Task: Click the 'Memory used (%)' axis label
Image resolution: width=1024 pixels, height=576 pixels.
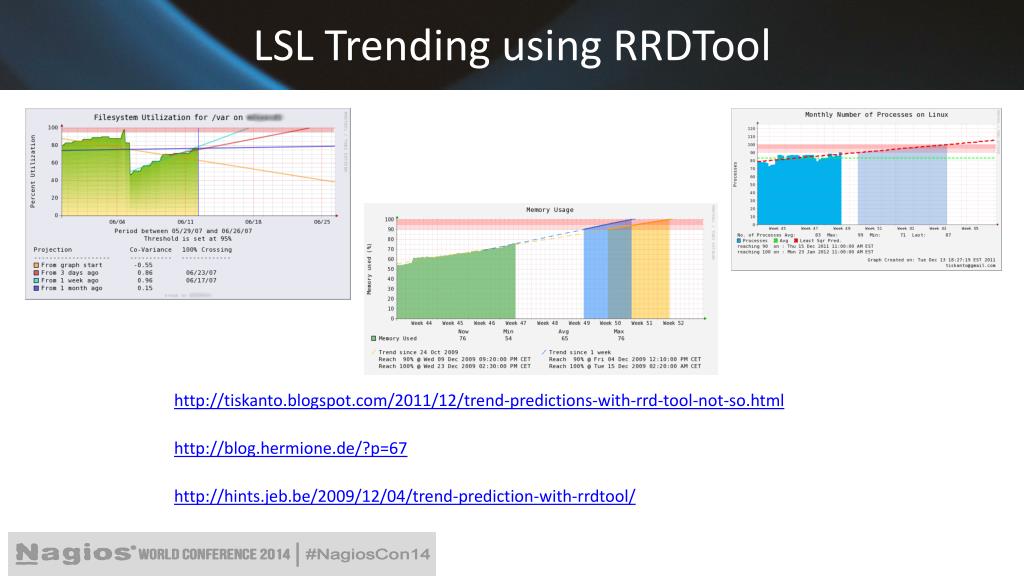Action: click(x=370, y=269)
